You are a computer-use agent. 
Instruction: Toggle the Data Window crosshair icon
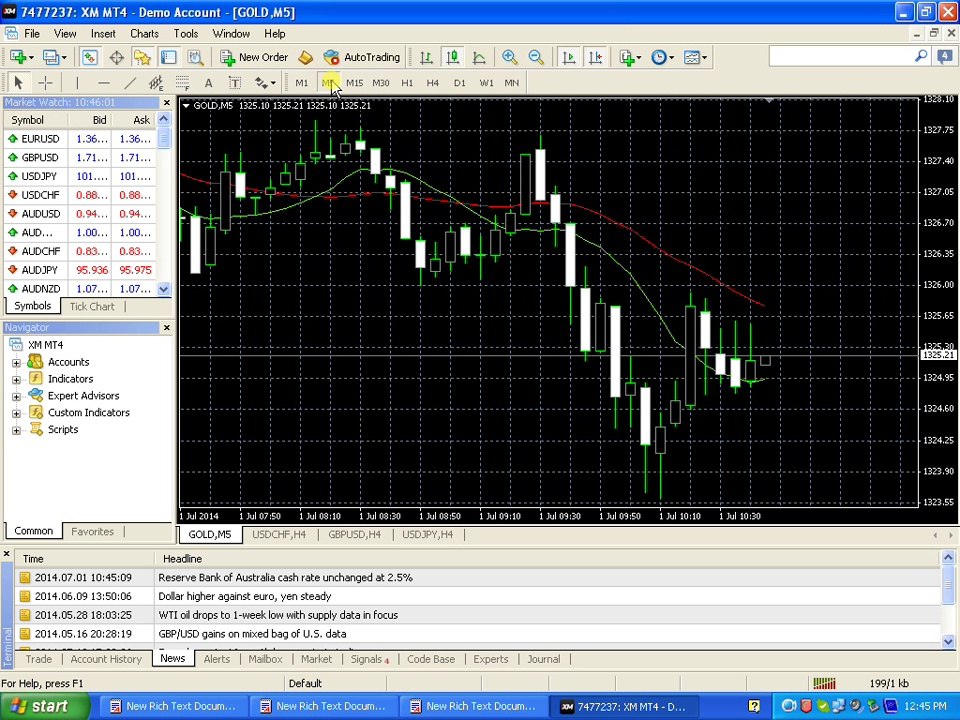point(116,57)
